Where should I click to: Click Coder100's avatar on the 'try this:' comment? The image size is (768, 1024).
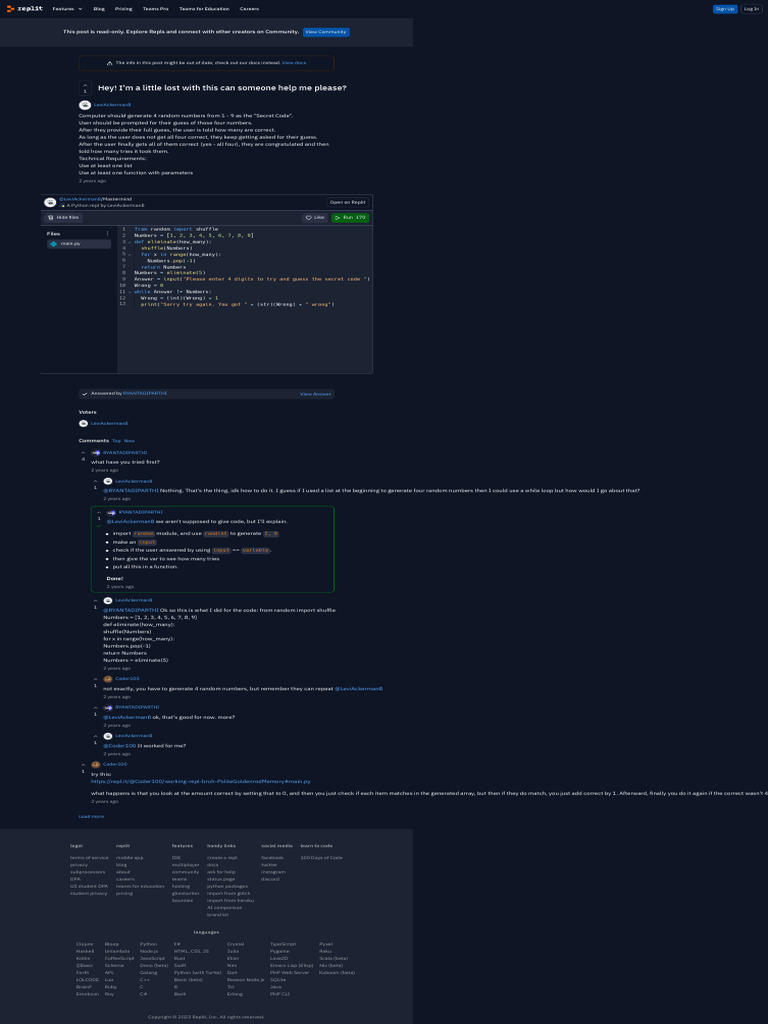96,764
